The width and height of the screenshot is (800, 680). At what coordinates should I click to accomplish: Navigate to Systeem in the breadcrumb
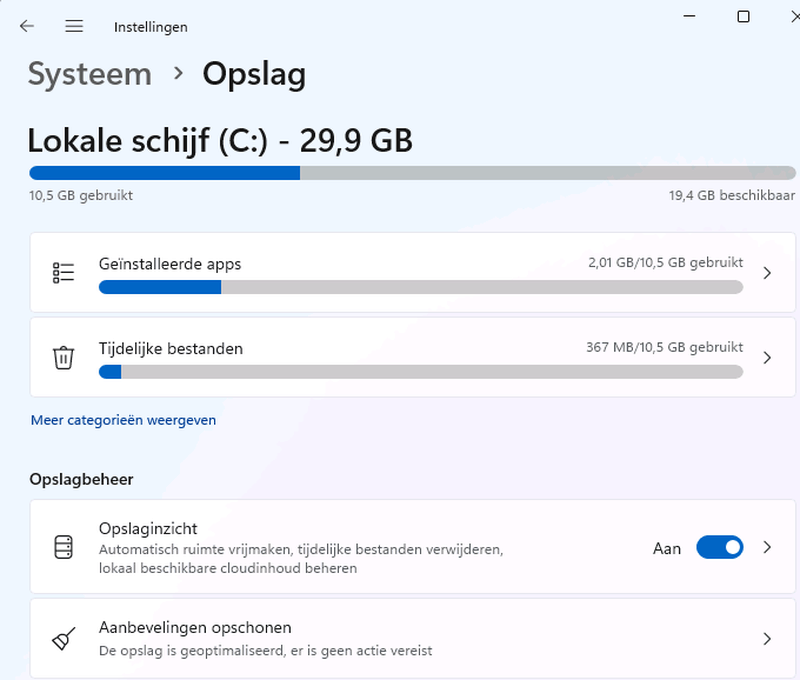90,74
